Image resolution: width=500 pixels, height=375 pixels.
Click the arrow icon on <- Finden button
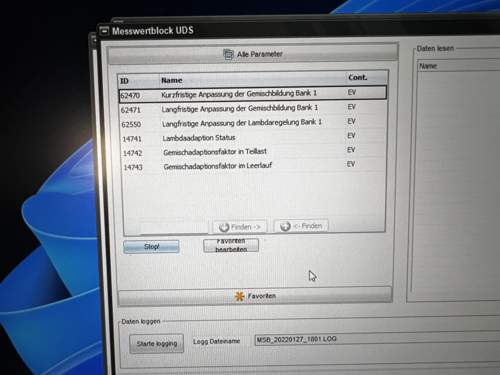[x=285, y=227]
